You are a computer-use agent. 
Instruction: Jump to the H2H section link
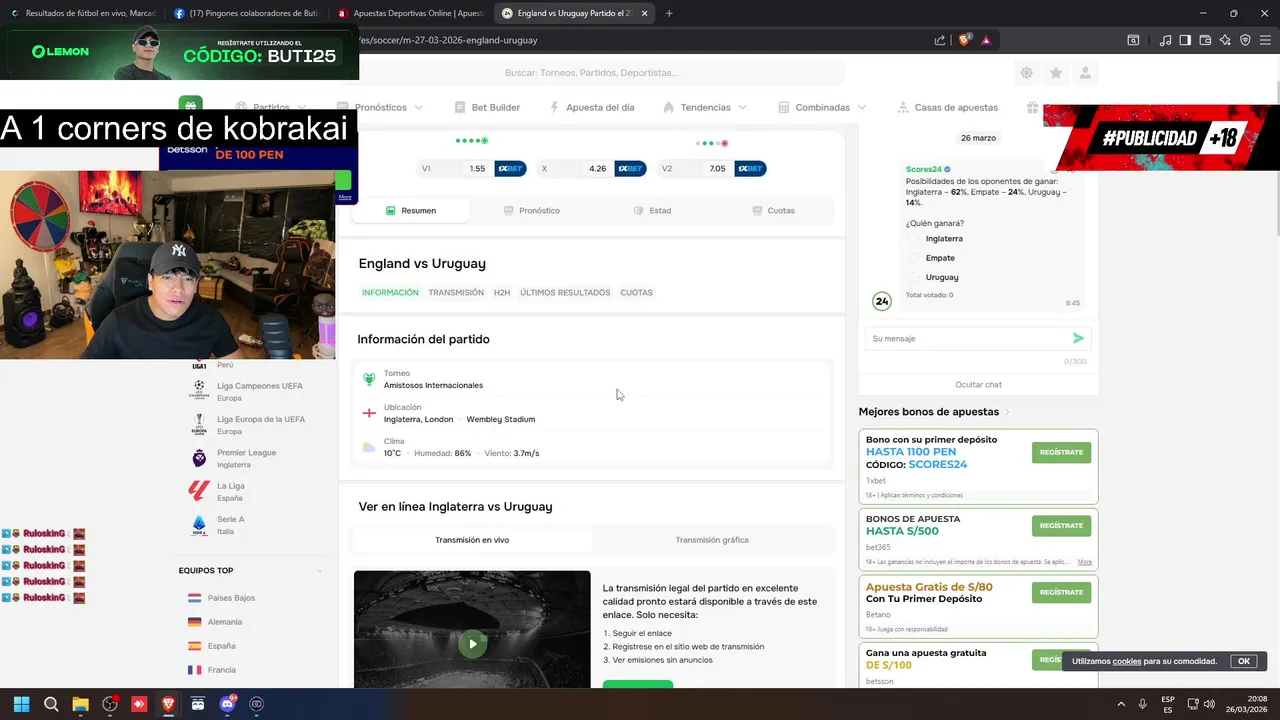(502, 293)
